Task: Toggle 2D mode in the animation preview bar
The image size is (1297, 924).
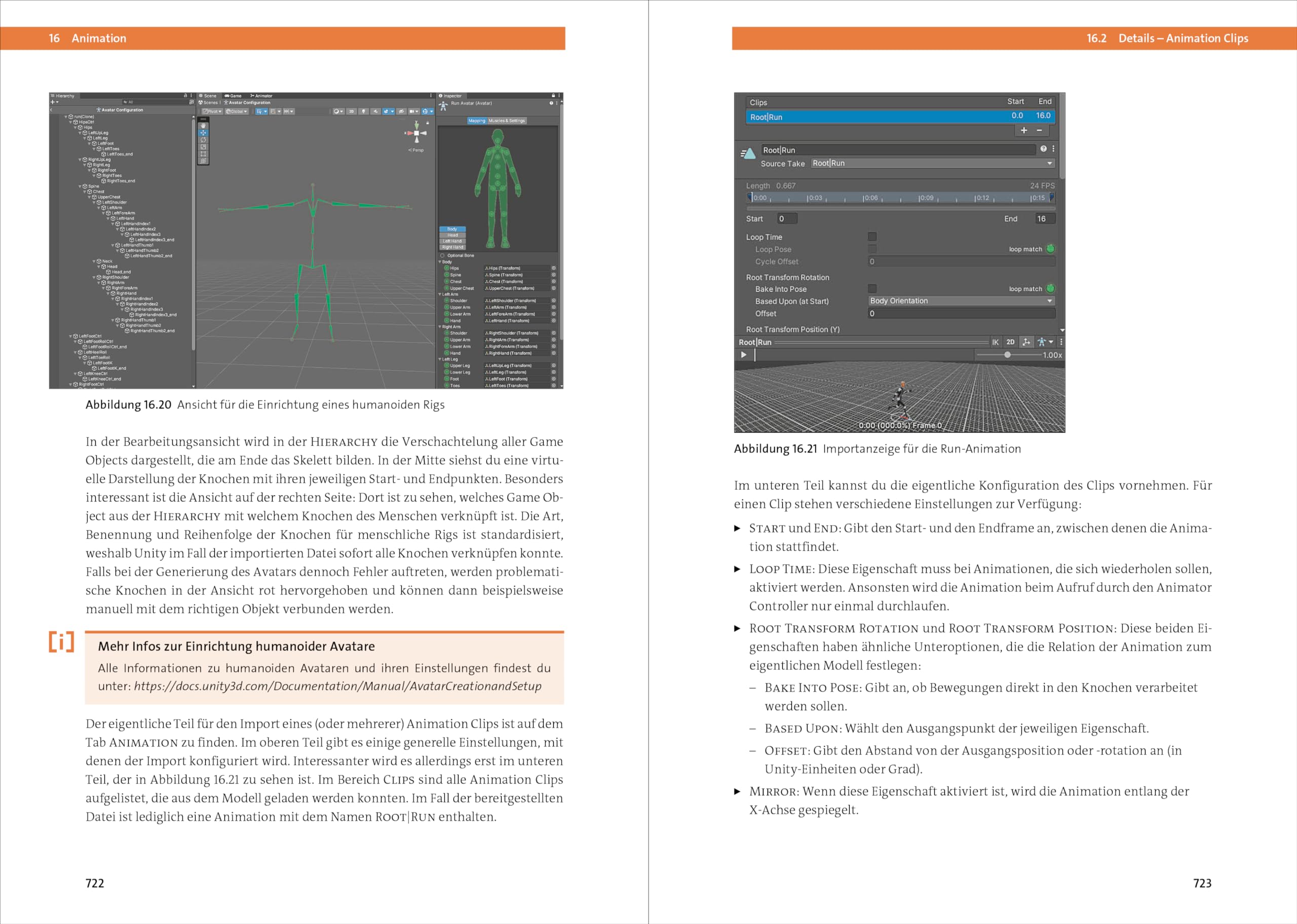Action: pos(1010,342)
